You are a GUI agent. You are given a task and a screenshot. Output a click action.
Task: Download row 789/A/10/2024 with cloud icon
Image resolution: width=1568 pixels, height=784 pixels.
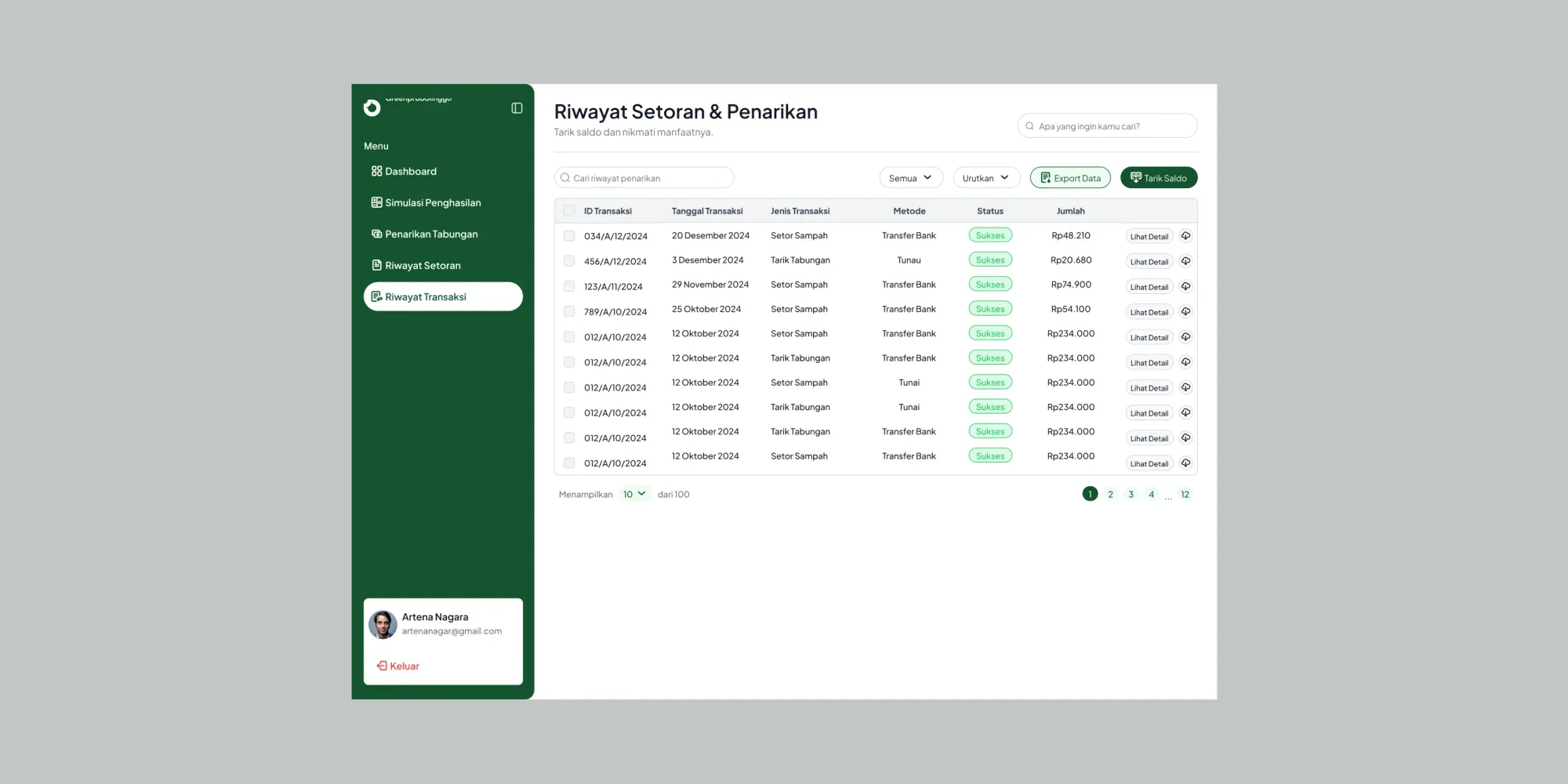(1185, 311)
